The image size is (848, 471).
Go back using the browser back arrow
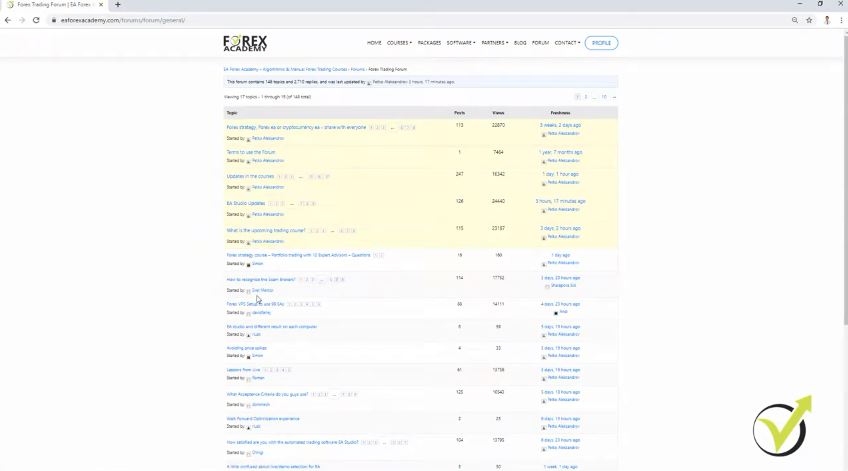pos(8,20)
